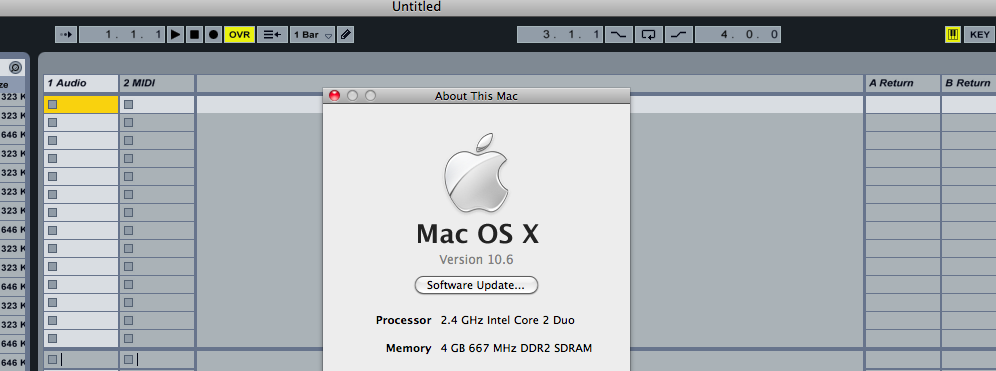This screenshot has width=996, height=371.
Task: Click the stop-clips square below the 2 MIDI slots
Action: click(128, 360)
